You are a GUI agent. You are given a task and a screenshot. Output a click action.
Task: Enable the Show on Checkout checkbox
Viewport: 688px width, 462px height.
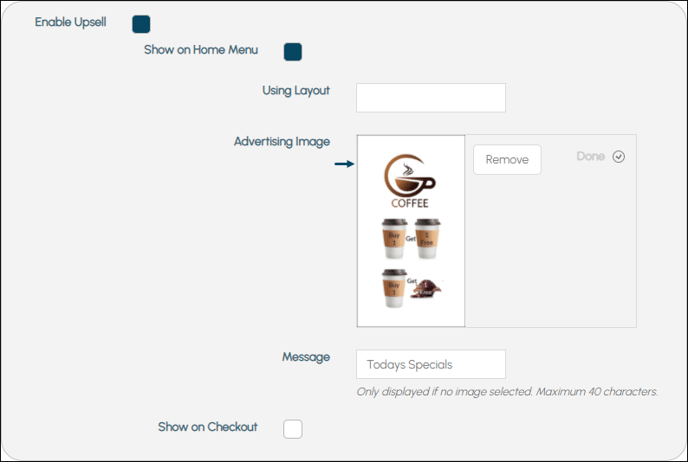(x=293, y=429)
